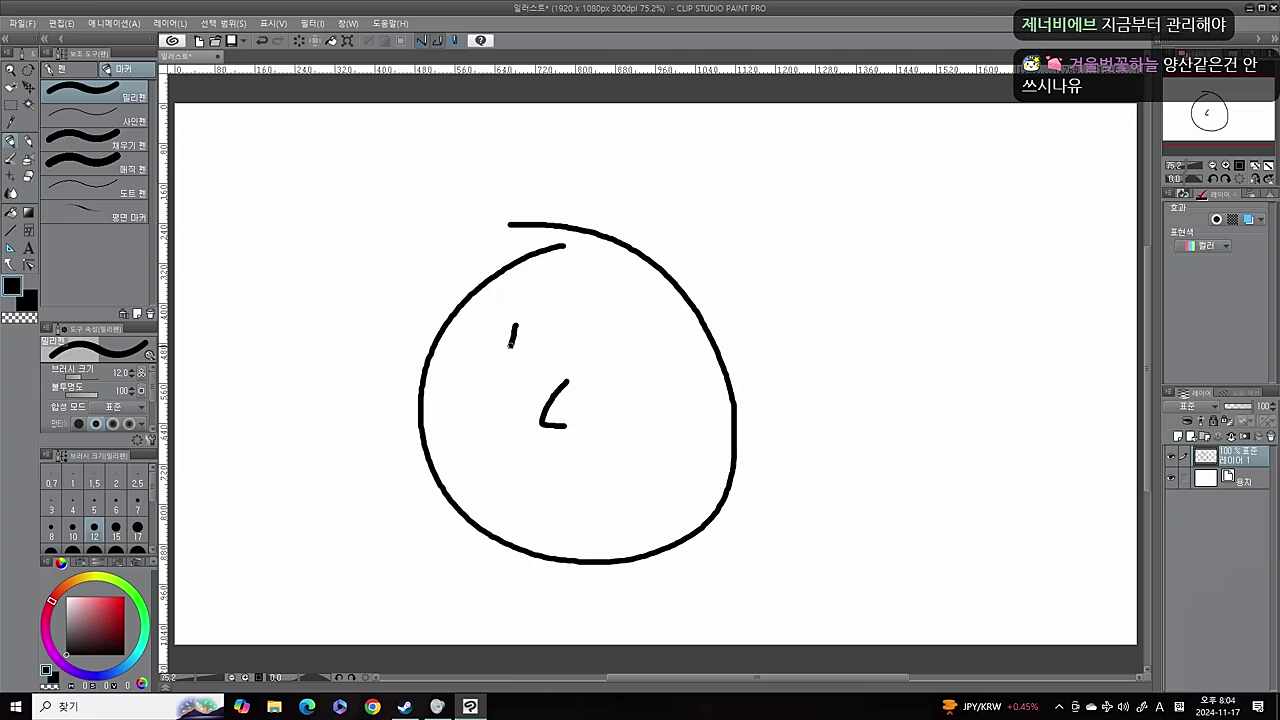Select the Eraser tool
This screenshot has width=1280, height=720.
point(28,176)
